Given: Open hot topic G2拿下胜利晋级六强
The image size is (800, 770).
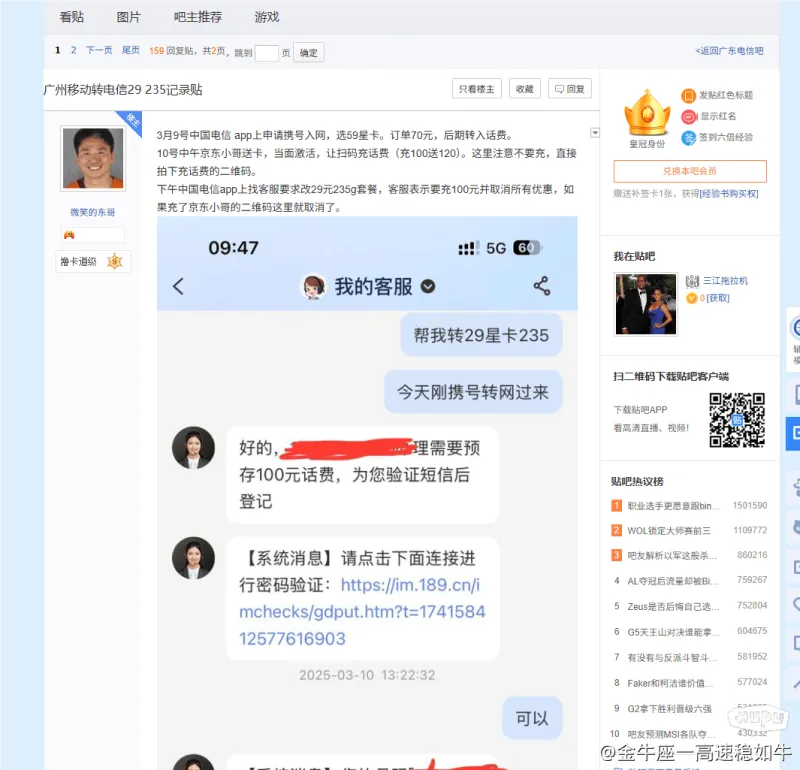Looking at the screenshot, I should (669, 708).
